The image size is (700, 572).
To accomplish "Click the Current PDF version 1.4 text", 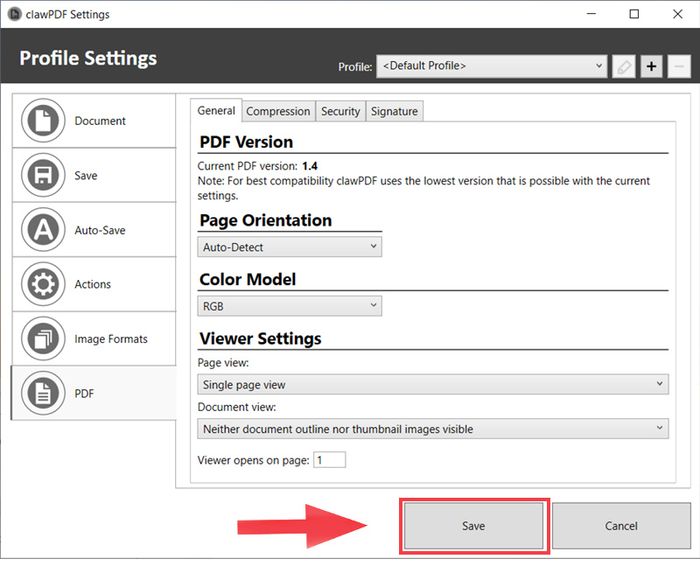I will point(258,166).
